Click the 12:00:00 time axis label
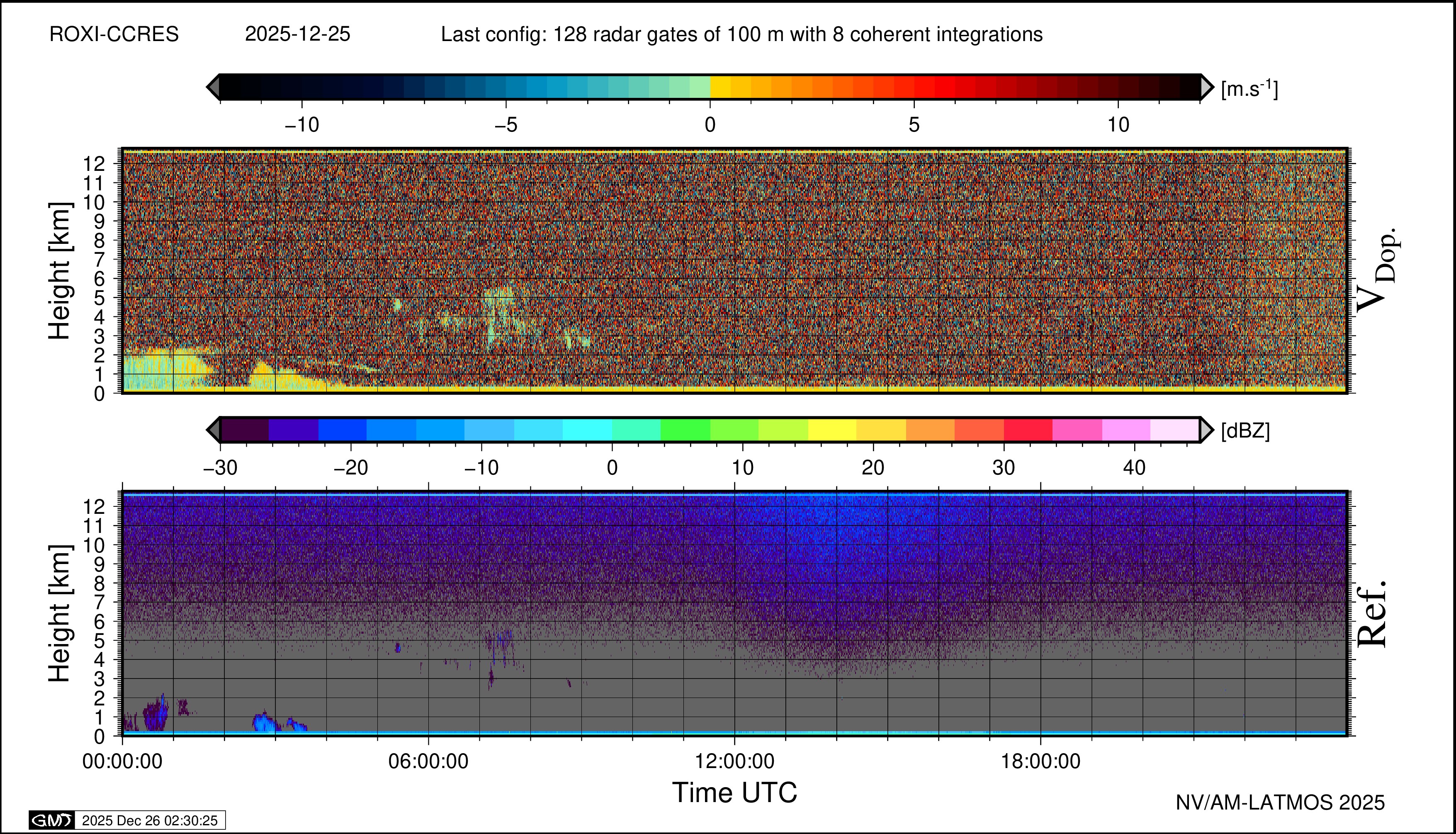1456x834 pixels. pos(734,761)
